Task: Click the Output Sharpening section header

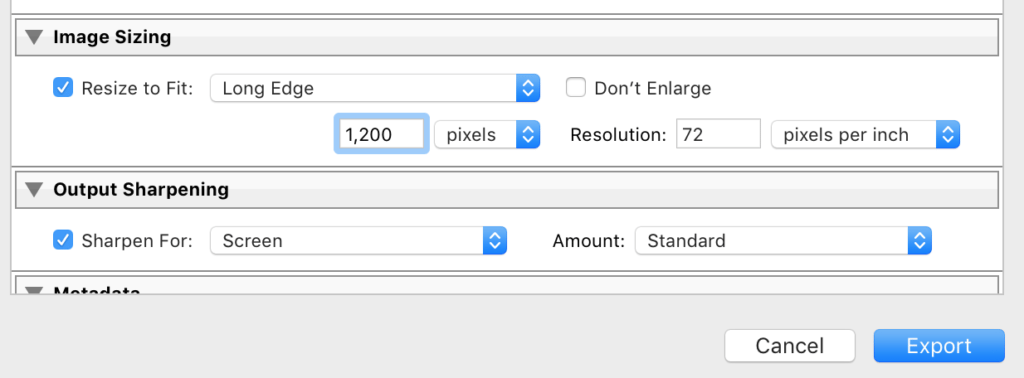Action: [x=507, y=190]
